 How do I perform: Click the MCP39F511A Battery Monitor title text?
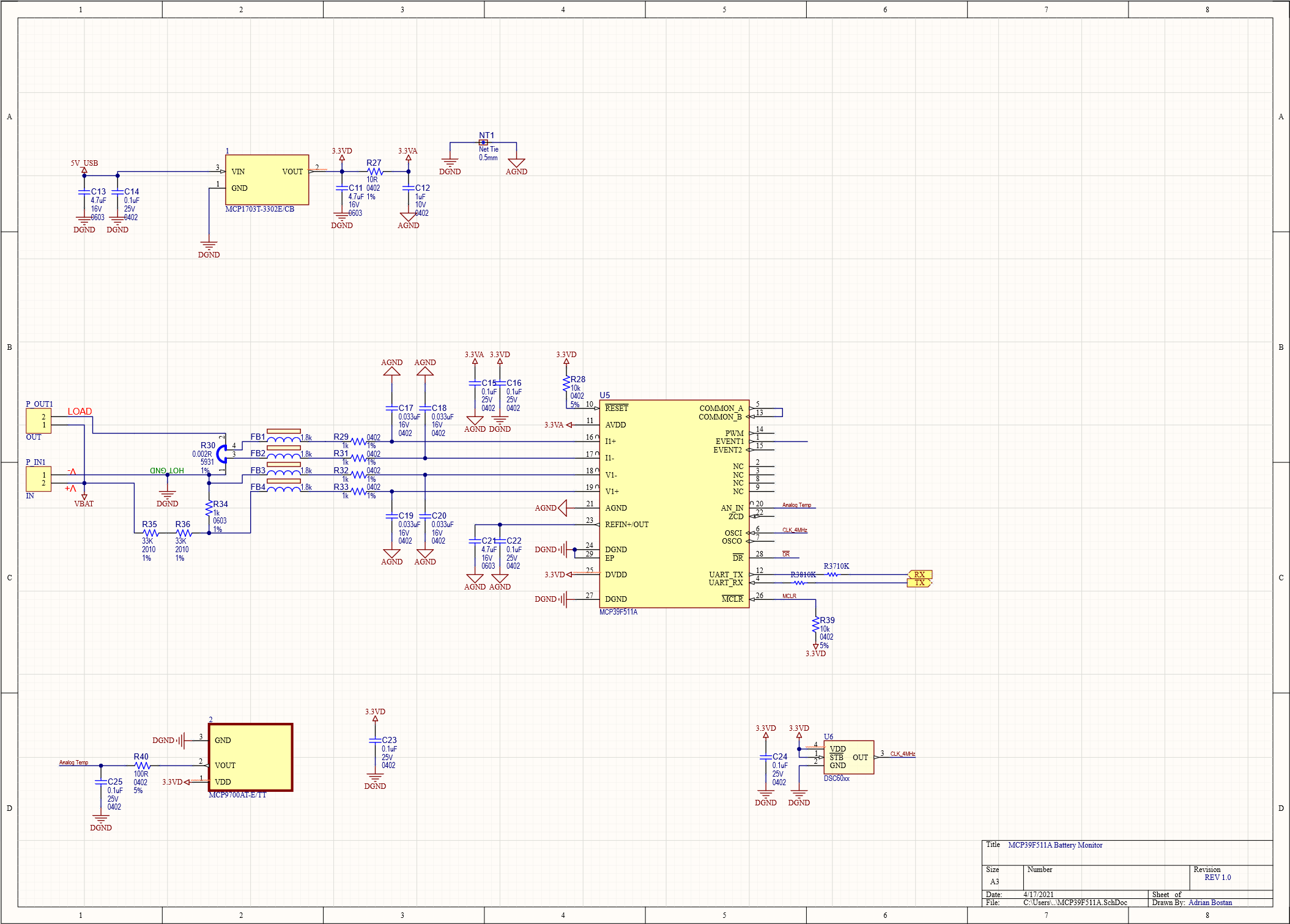1055,845
